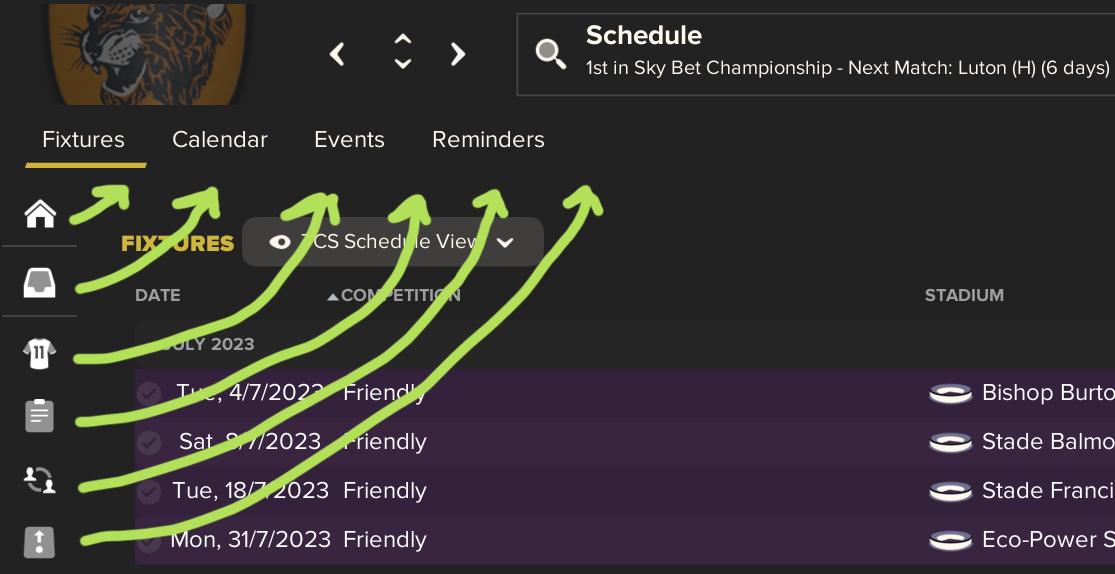Screen dimensions: 1115x574
Task: Go back with the left arrow
Action: (337, 54)
